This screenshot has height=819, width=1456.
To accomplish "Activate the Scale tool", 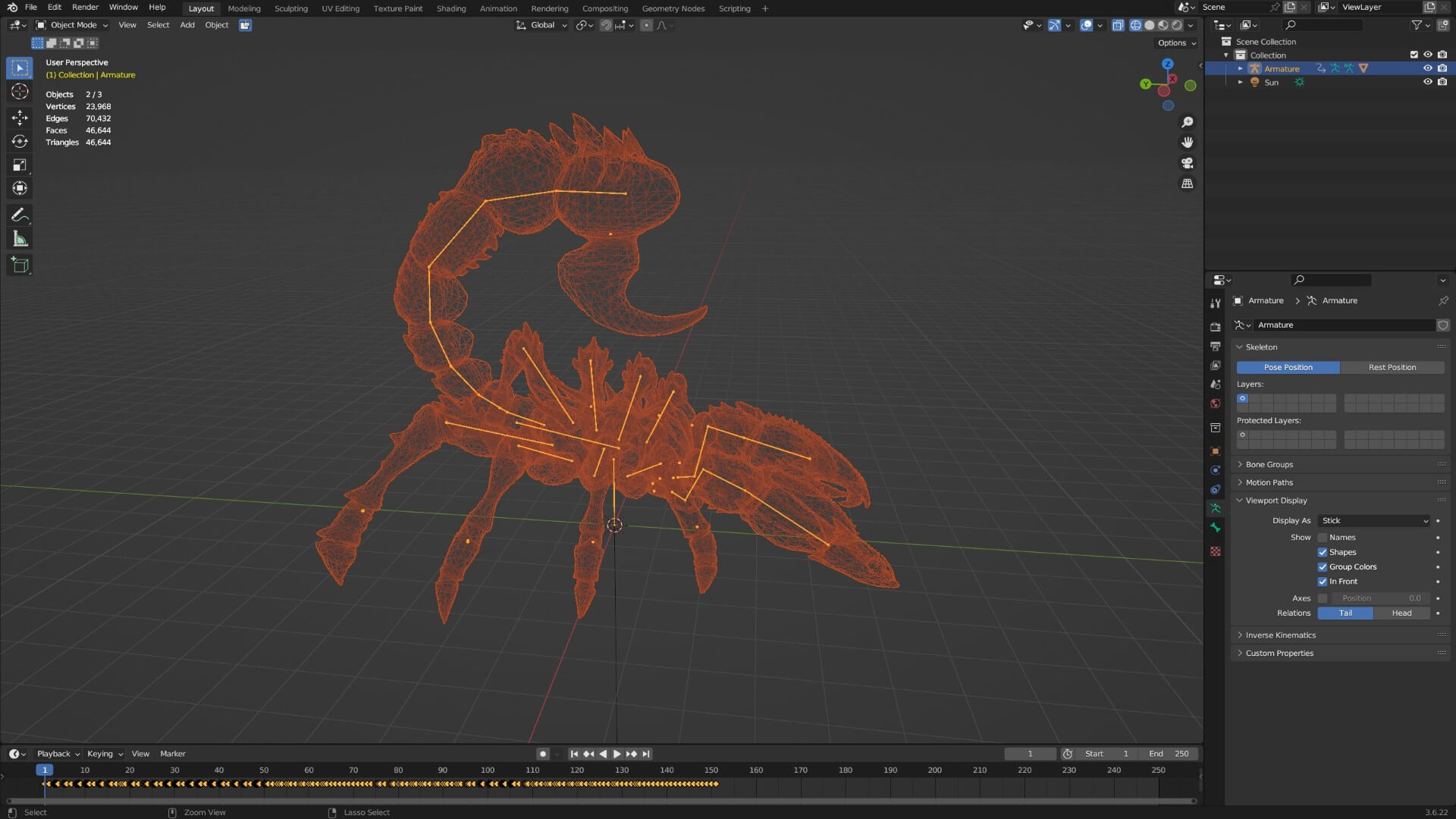I will [x=20, y=165].
